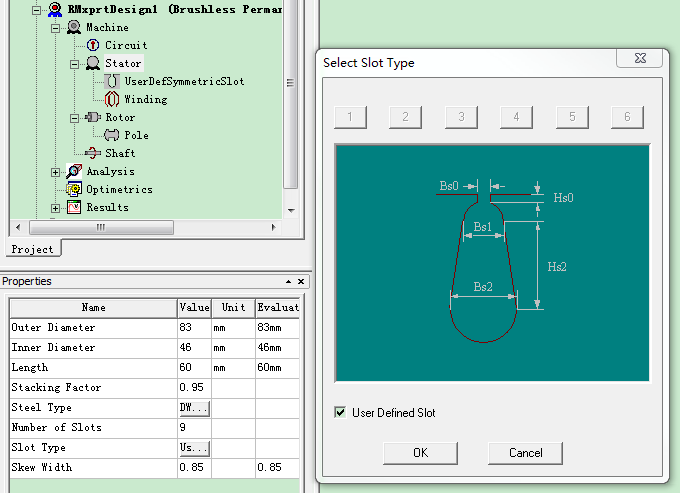Open the Slot Type Us... button
The image size is (680, 493).
click(194, 447)
